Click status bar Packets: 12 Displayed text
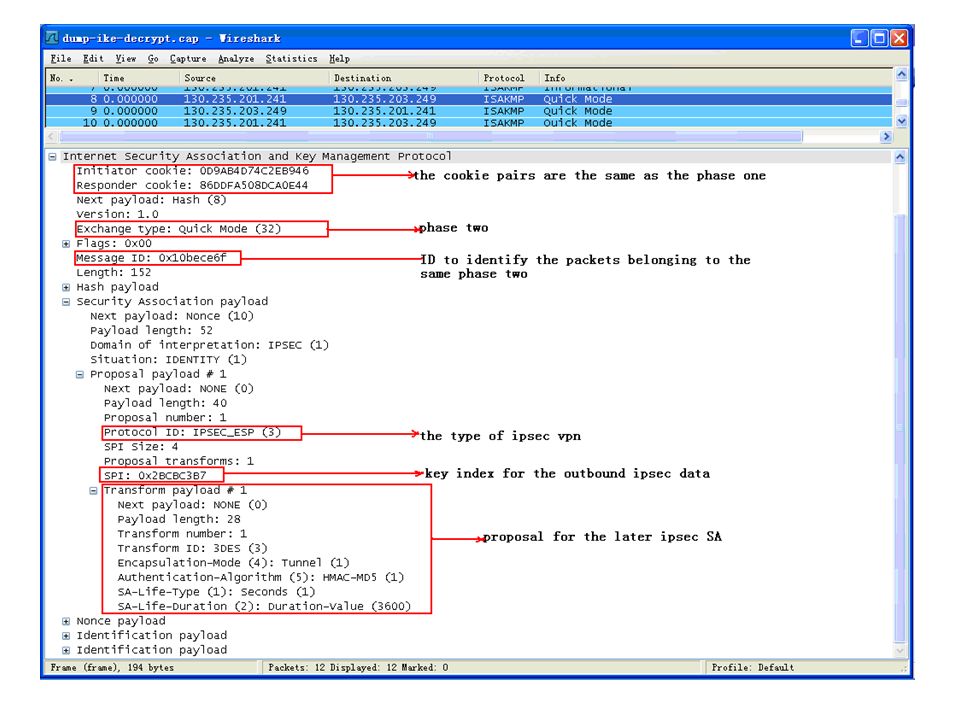 358,667
